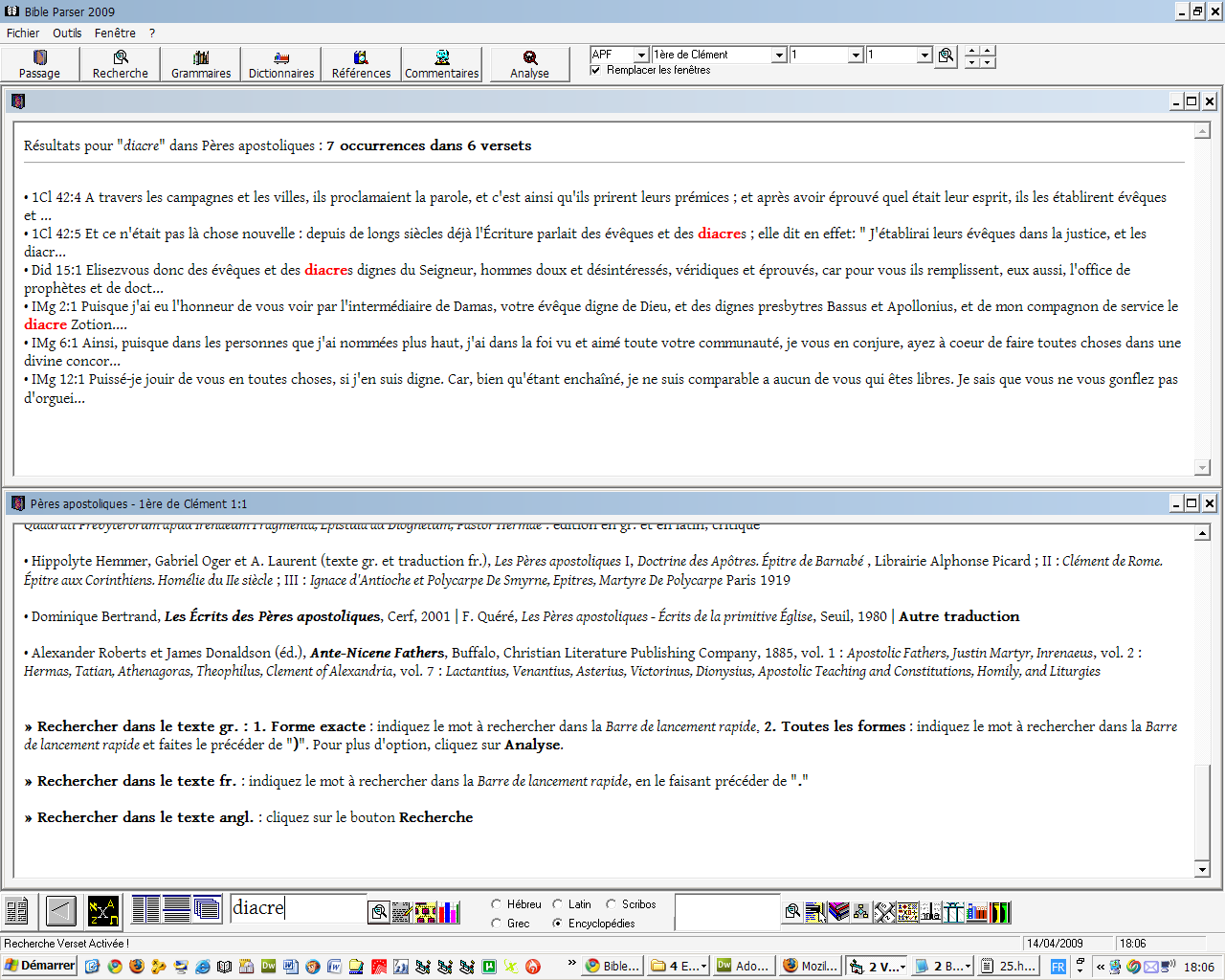Screen dimensions: 1225x980
Task: Open the "4 E..." taskbar folder group
Action: (679, 967)
